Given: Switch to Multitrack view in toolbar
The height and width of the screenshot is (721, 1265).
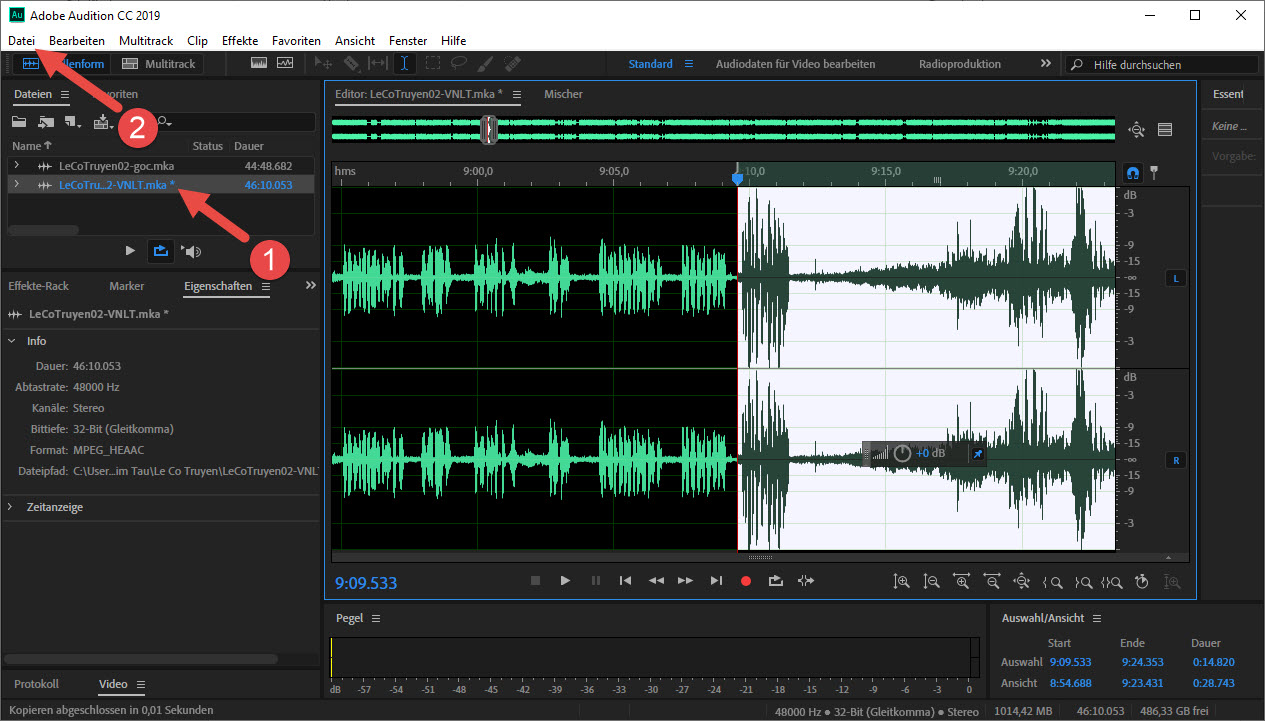Looking at the screenshot, I should pyautogui.click(x=158, y=64).
